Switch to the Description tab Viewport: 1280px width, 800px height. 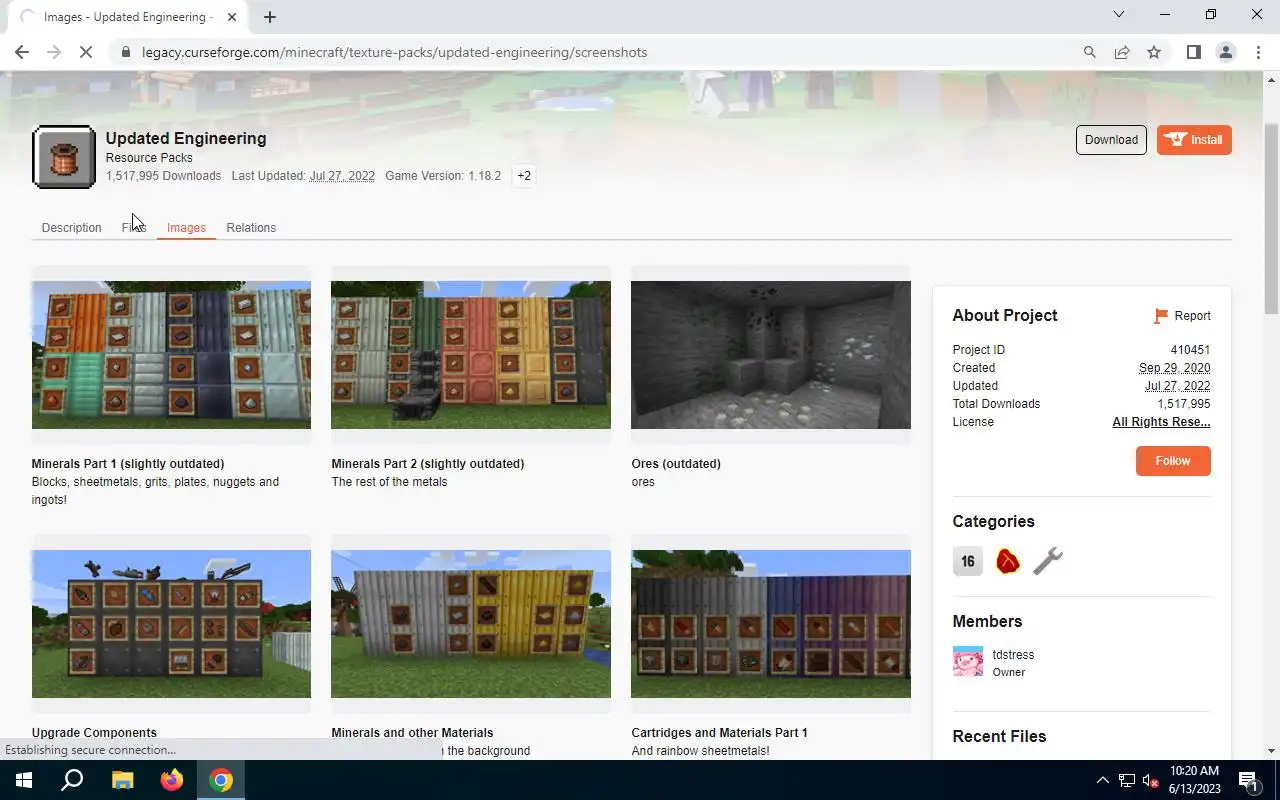(x=71, y=228)
